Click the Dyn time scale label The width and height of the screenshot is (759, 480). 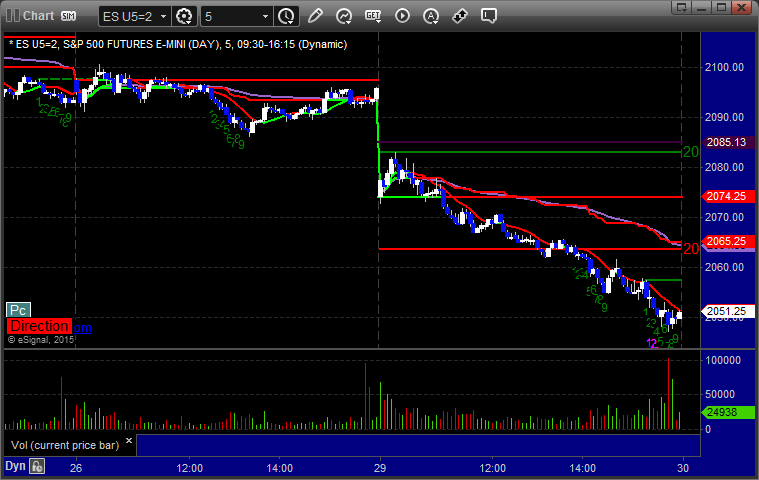(15, 466)
